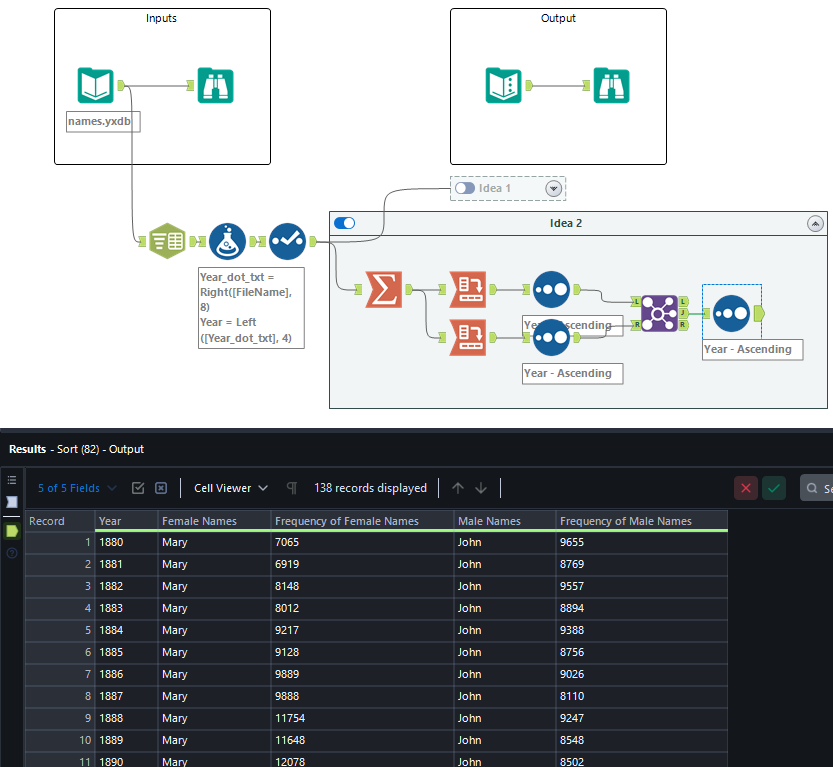Click the names.yxdb annotation label
This screenshot has height=767, width=833.
pyautogui.click(x=103, y=122)
